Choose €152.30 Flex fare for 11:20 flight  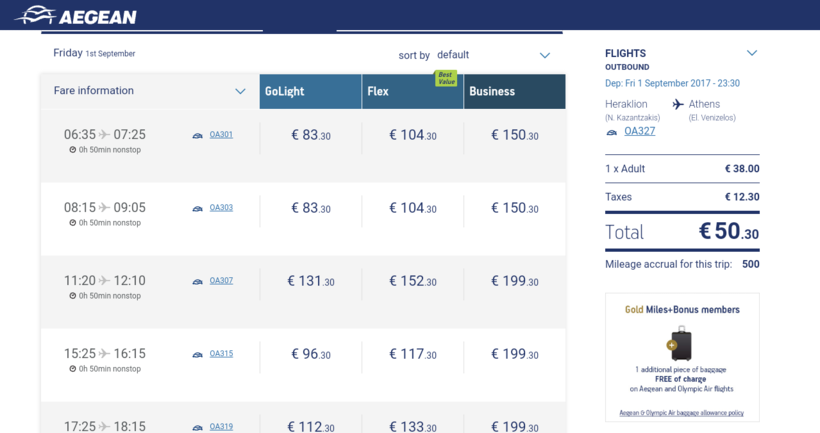(412, 282)
